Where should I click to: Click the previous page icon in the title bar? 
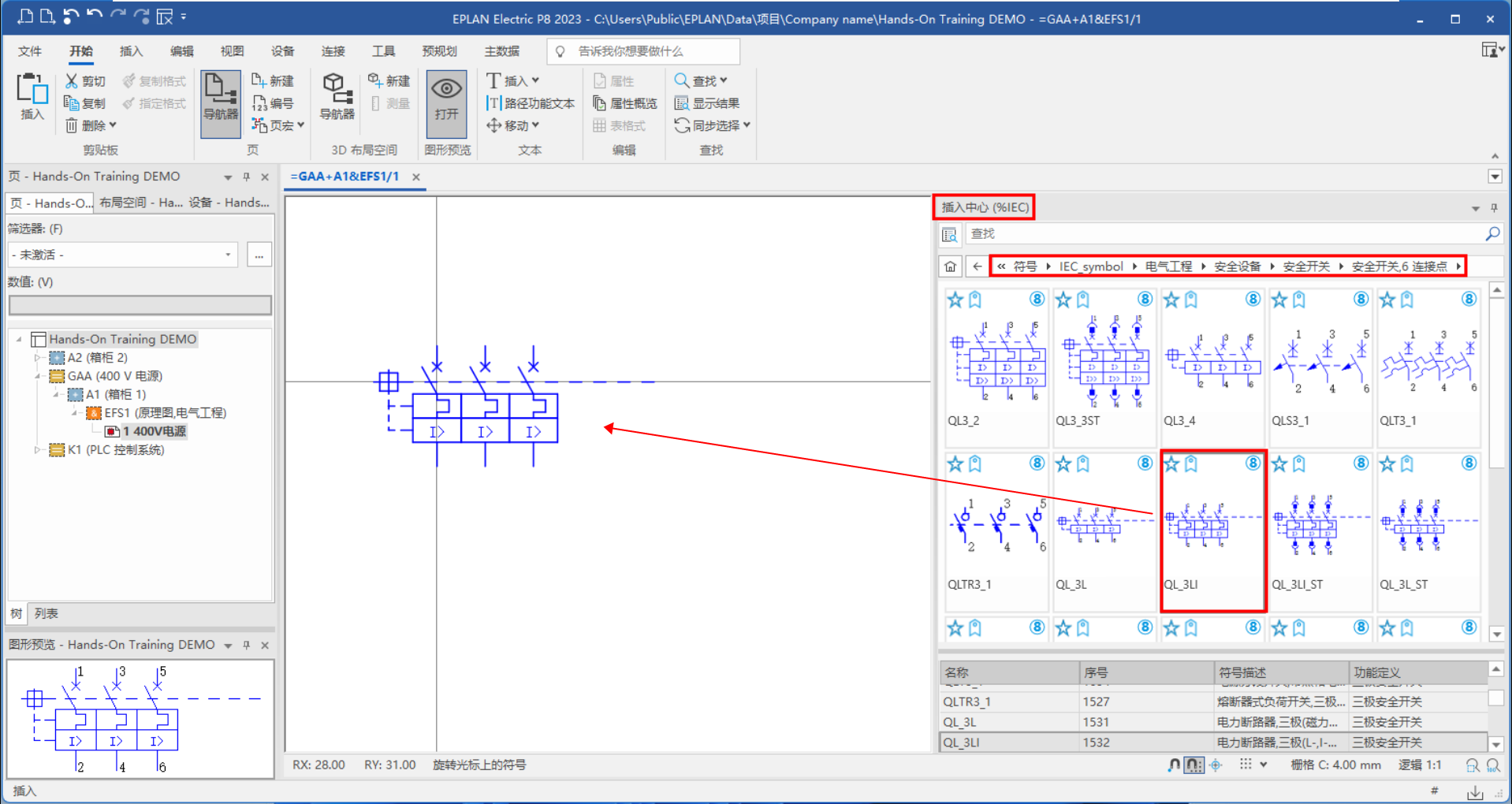tap(26, 17)
